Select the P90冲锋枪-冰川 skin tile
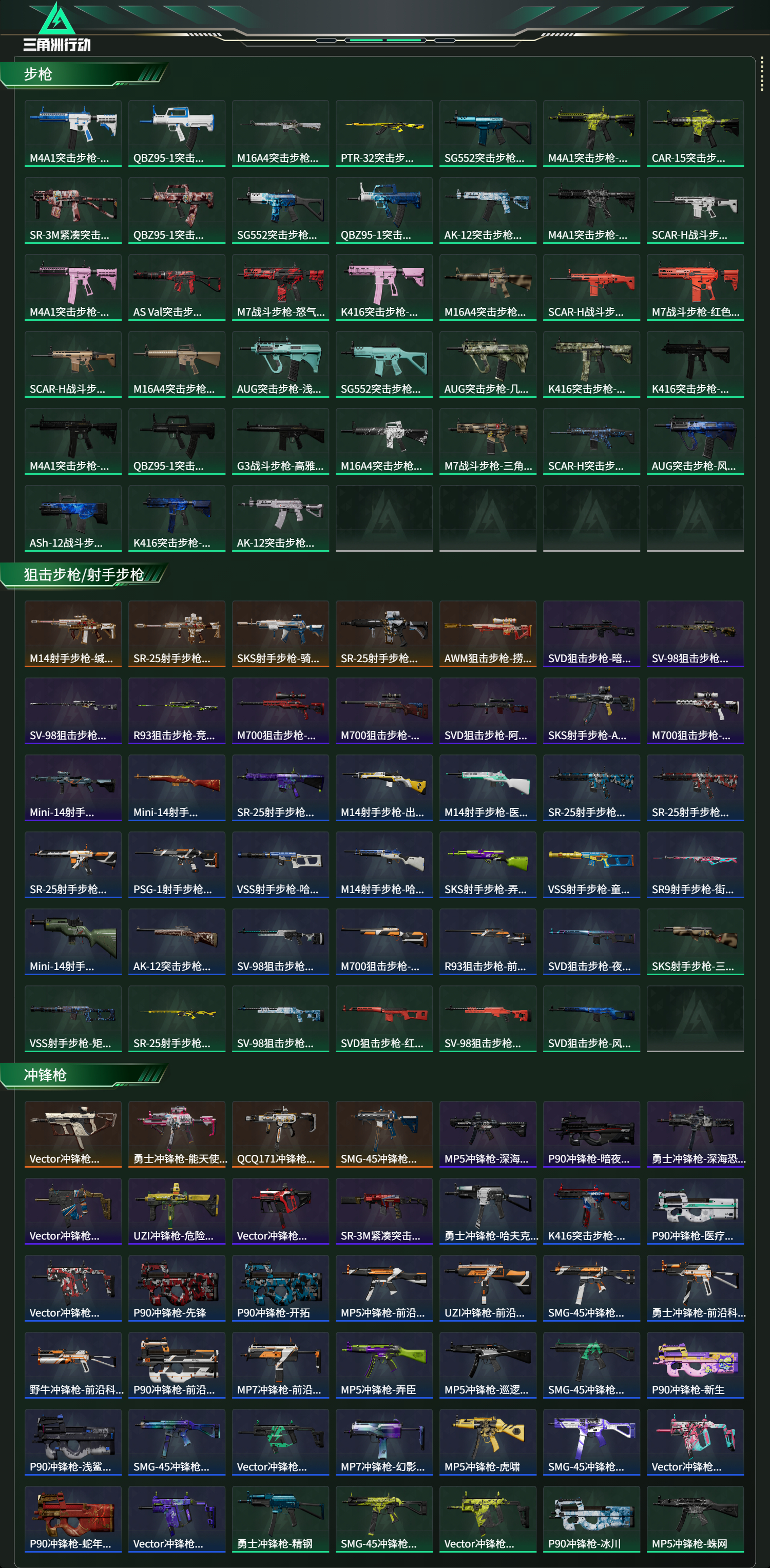Viewport: 770px width, 1568px height. pos(592,1519)
